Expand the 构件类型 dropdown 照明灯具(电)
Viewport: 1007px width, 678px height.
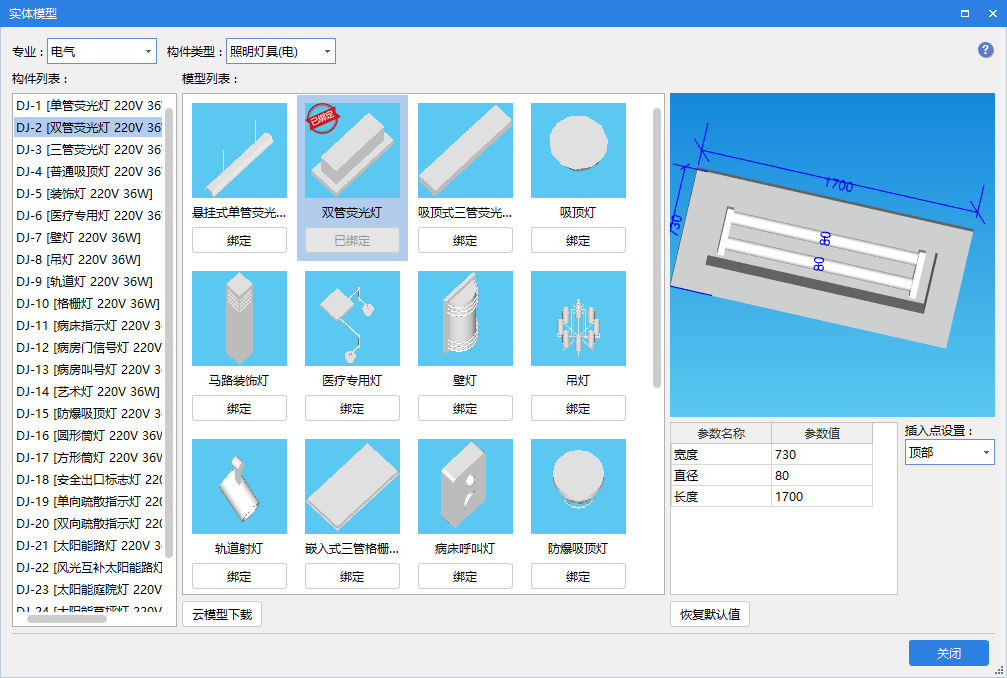point(280,51)
